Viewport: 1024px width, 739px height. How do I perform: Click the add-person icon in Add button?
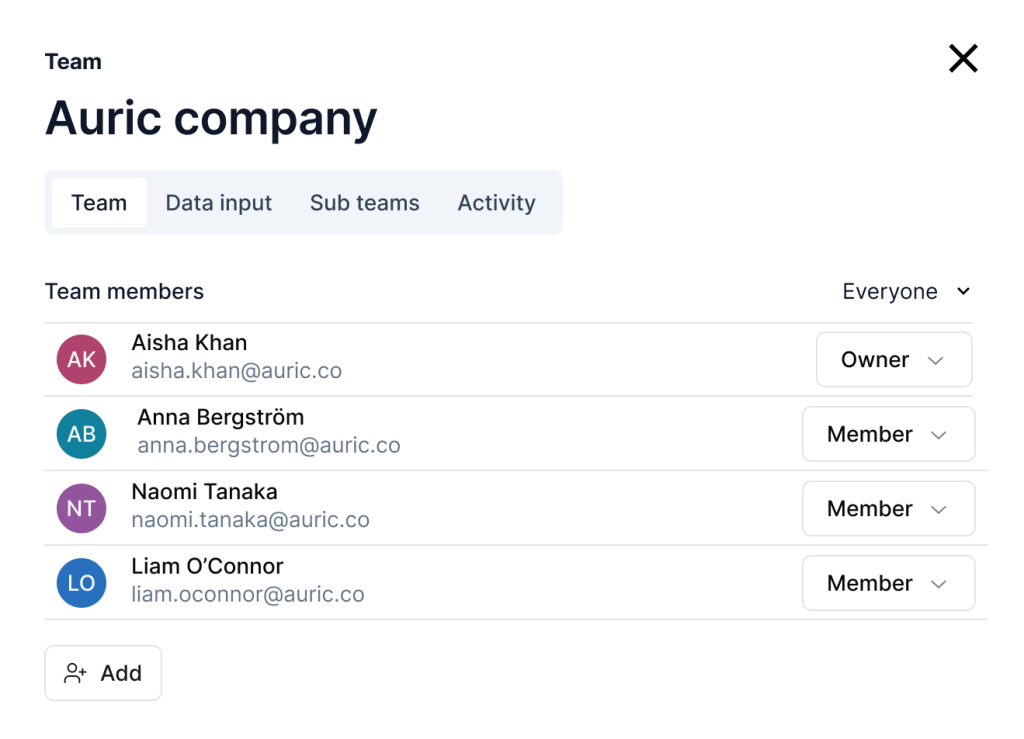click(75, 673)
